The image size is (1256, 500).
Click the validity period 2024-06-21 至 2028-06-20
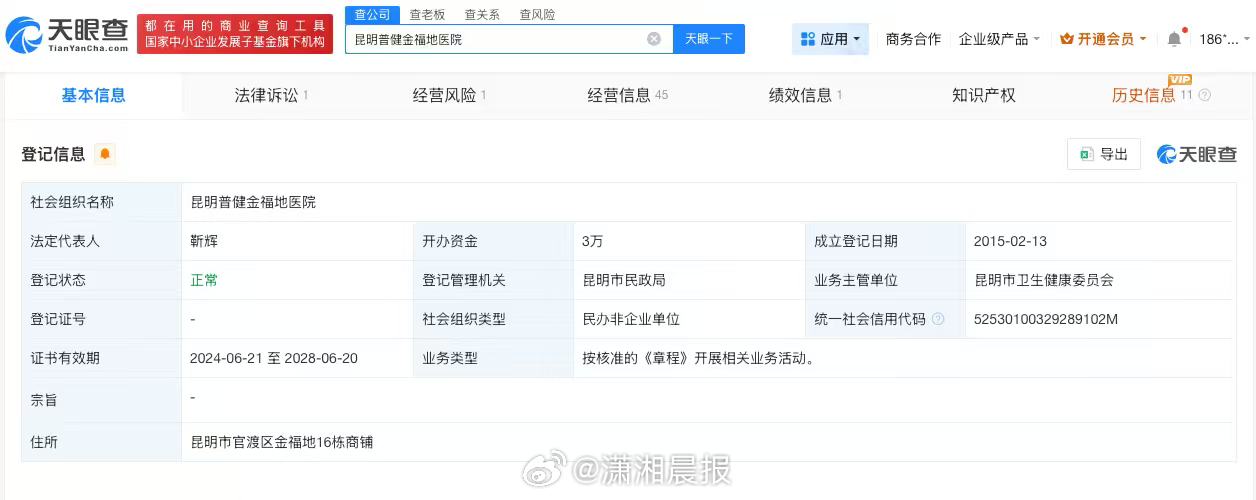274,358
